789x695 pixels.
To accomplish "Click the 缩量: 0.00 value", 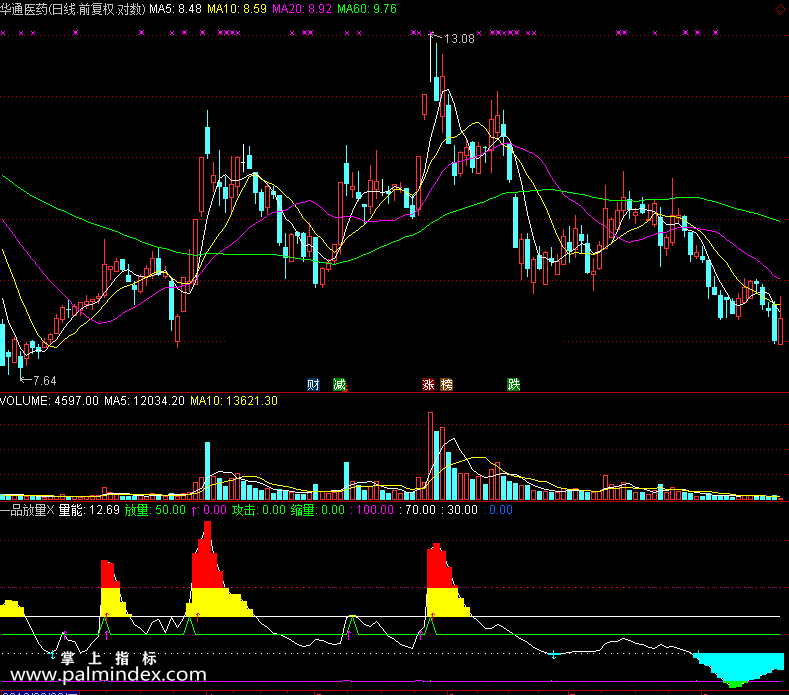I will tap(318, 510).
